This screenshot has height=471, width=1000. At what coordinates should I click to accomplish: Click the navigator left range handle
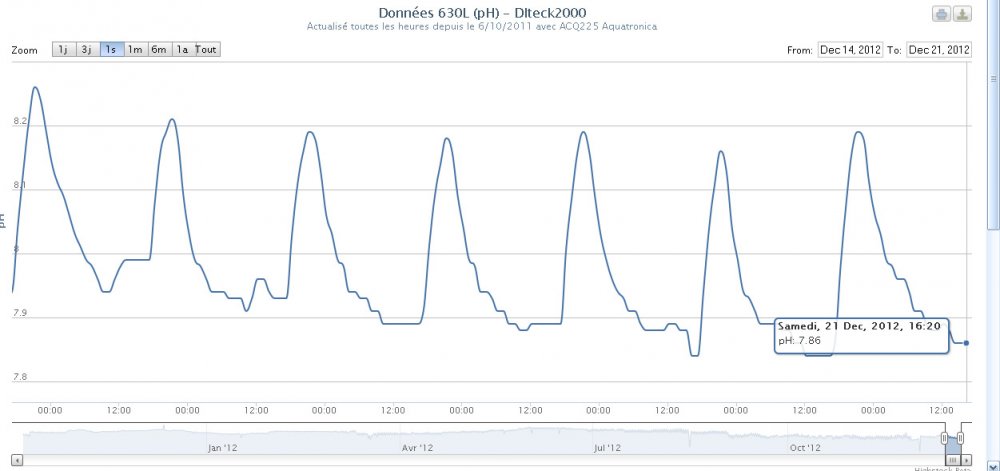point(944,438)
